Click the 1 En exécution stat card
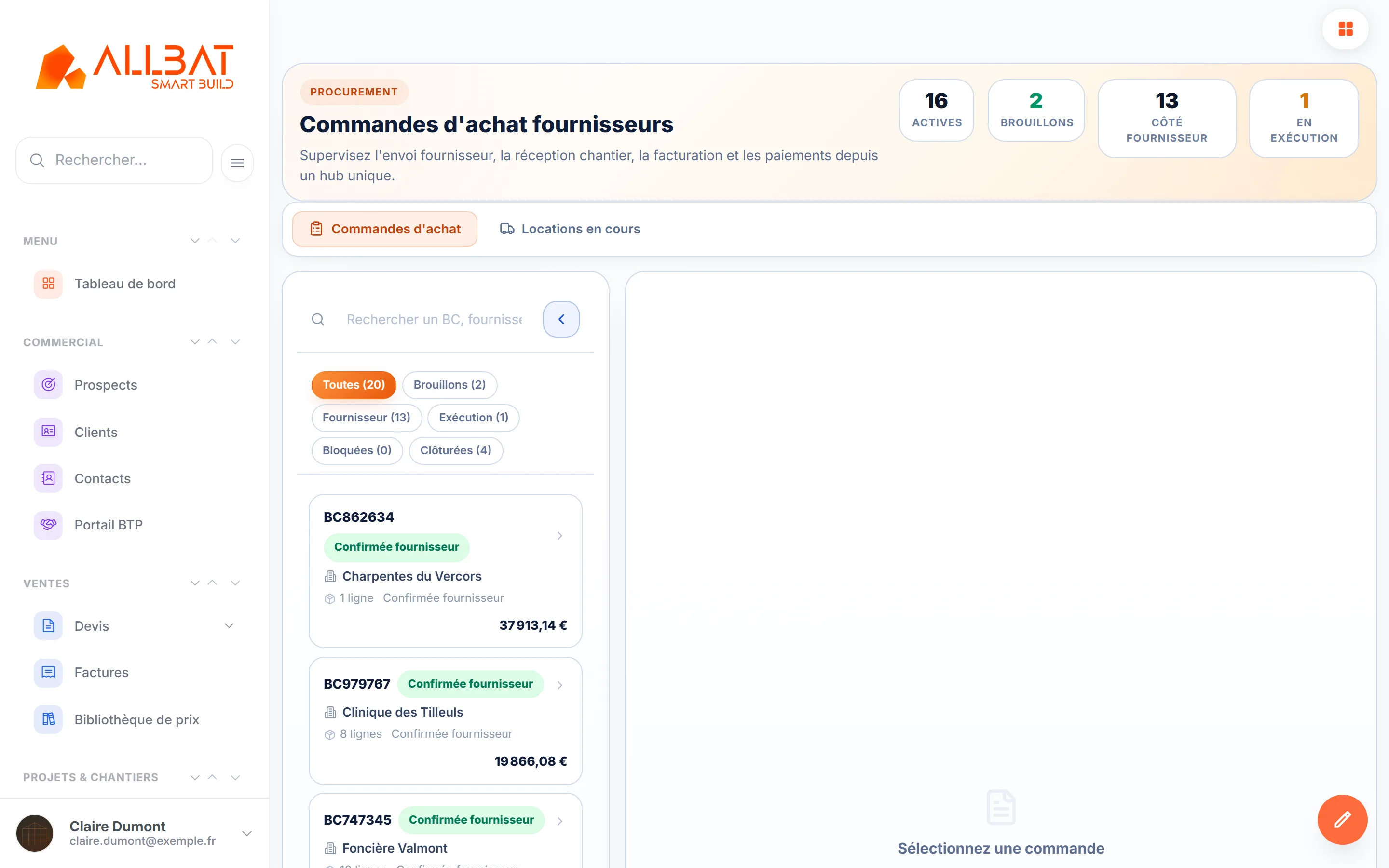The height and width of the screenshot is (868, 1389). click(1304, 118)
